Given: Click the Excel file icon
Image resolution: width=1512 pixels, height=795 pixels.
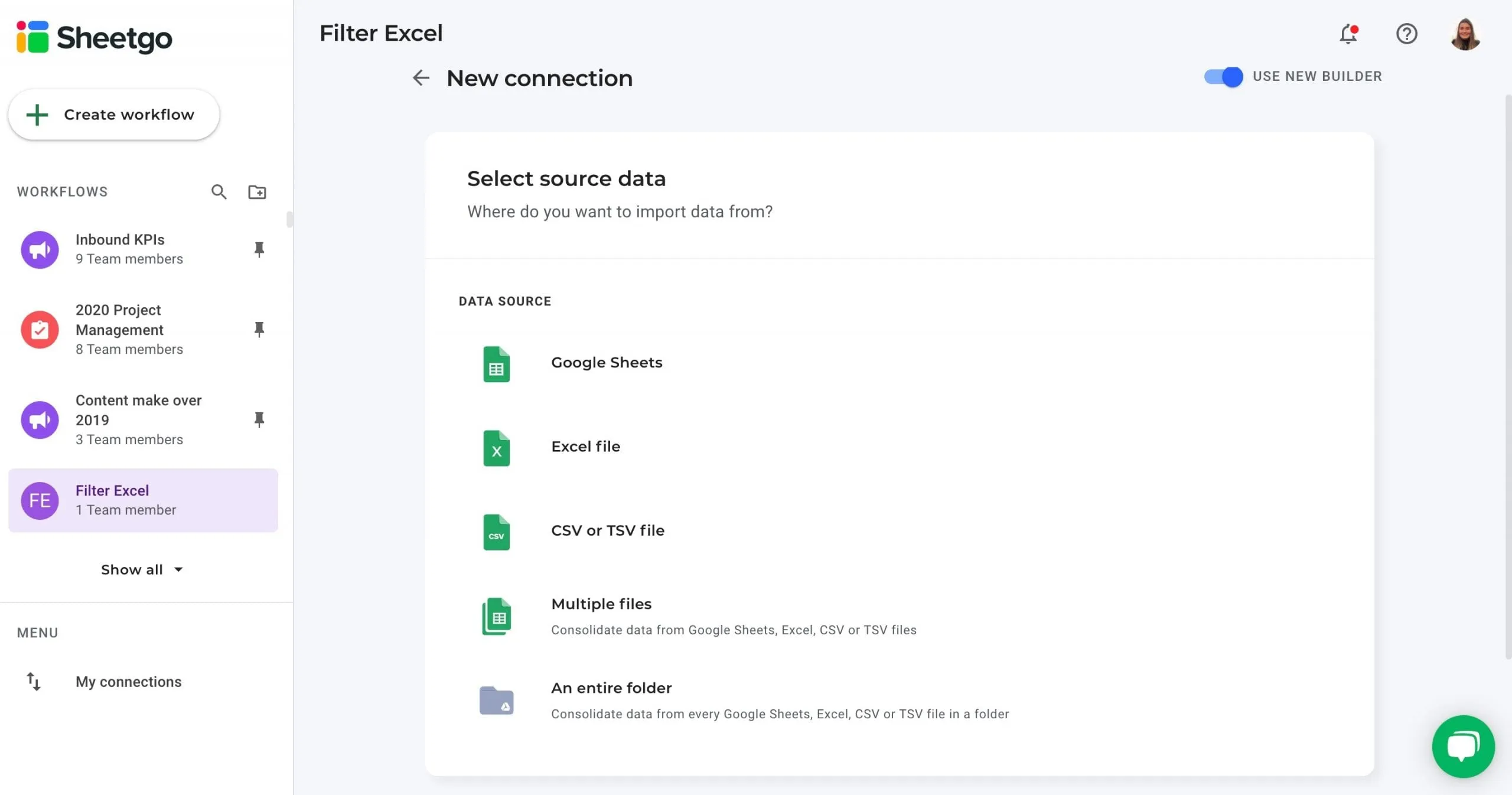Looking at the screenshot, I should [x=496, y=448].
